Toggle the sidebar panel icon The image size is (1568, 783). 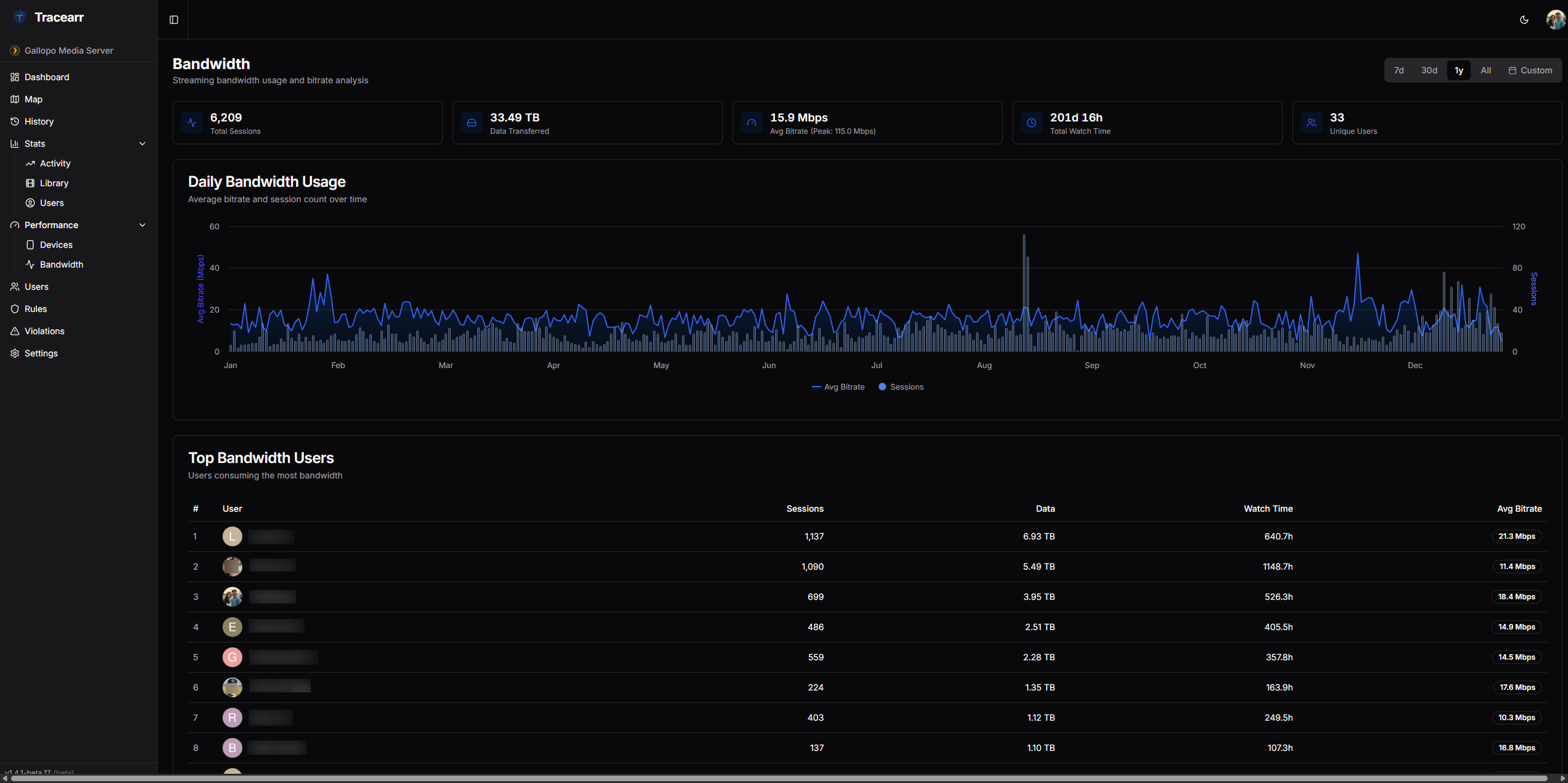pos(174,20)
